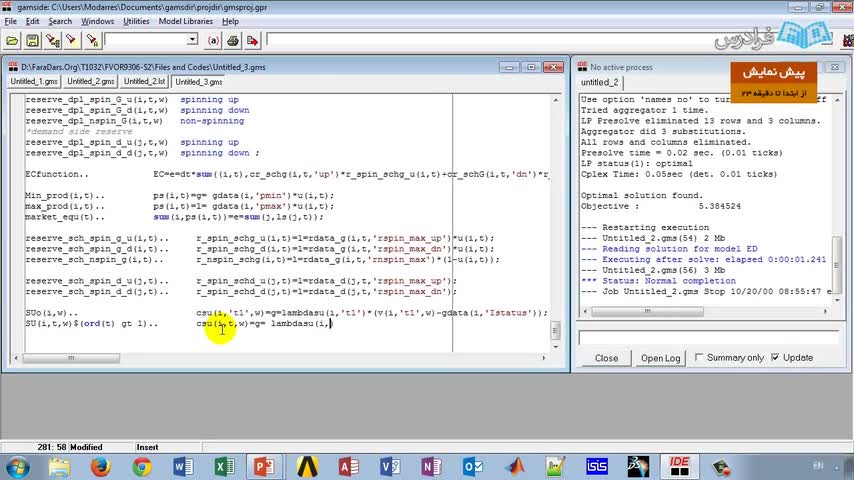Maximize the Untitled_3.gms editor window
The height and width of the screenshot is (480, 854).
531,67
